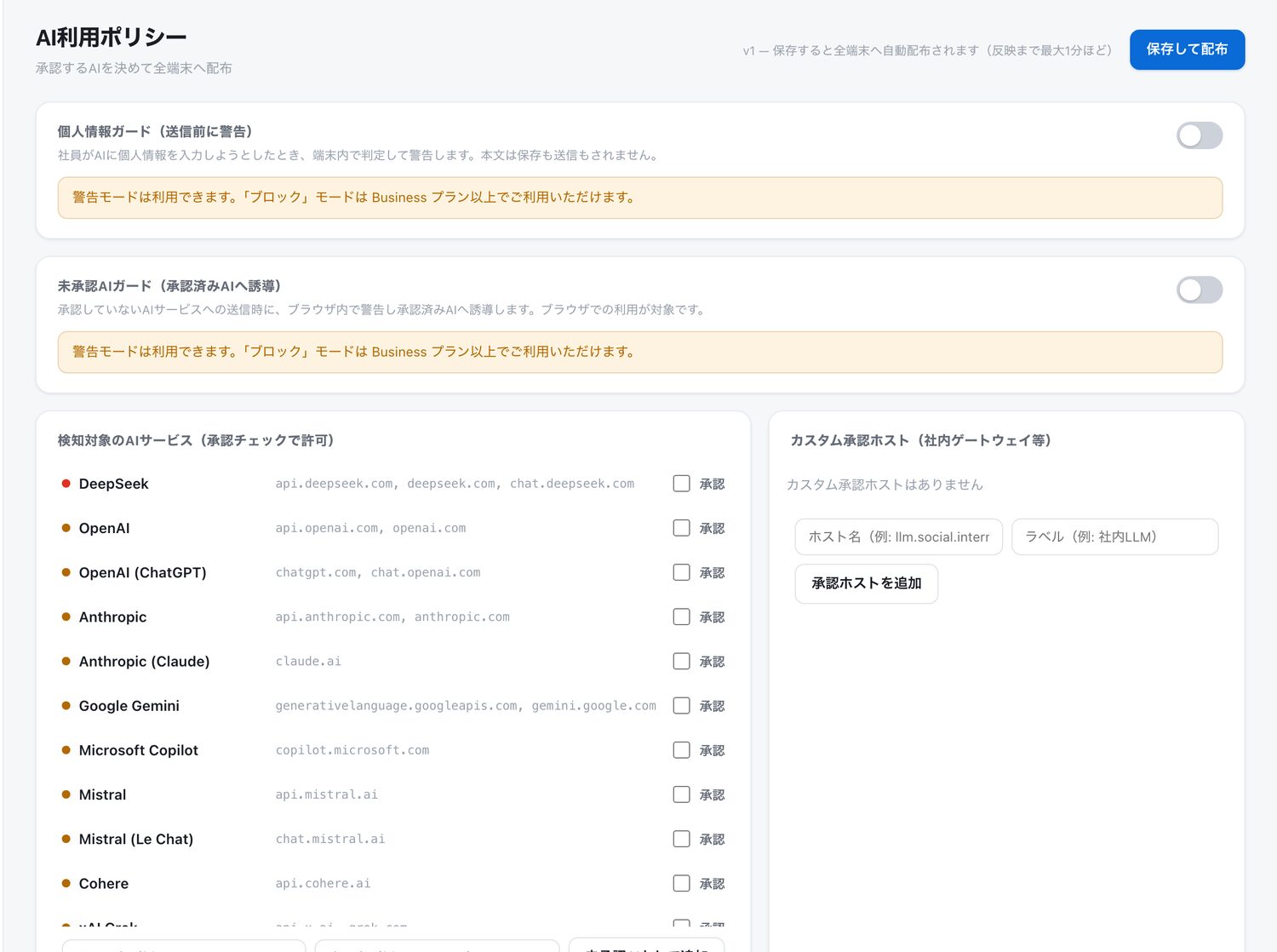Viewport: 1277px width, 952px height.
Task: Click the status dot beside Mistral (Le Chat)
Action: click(x=66, y=839)
